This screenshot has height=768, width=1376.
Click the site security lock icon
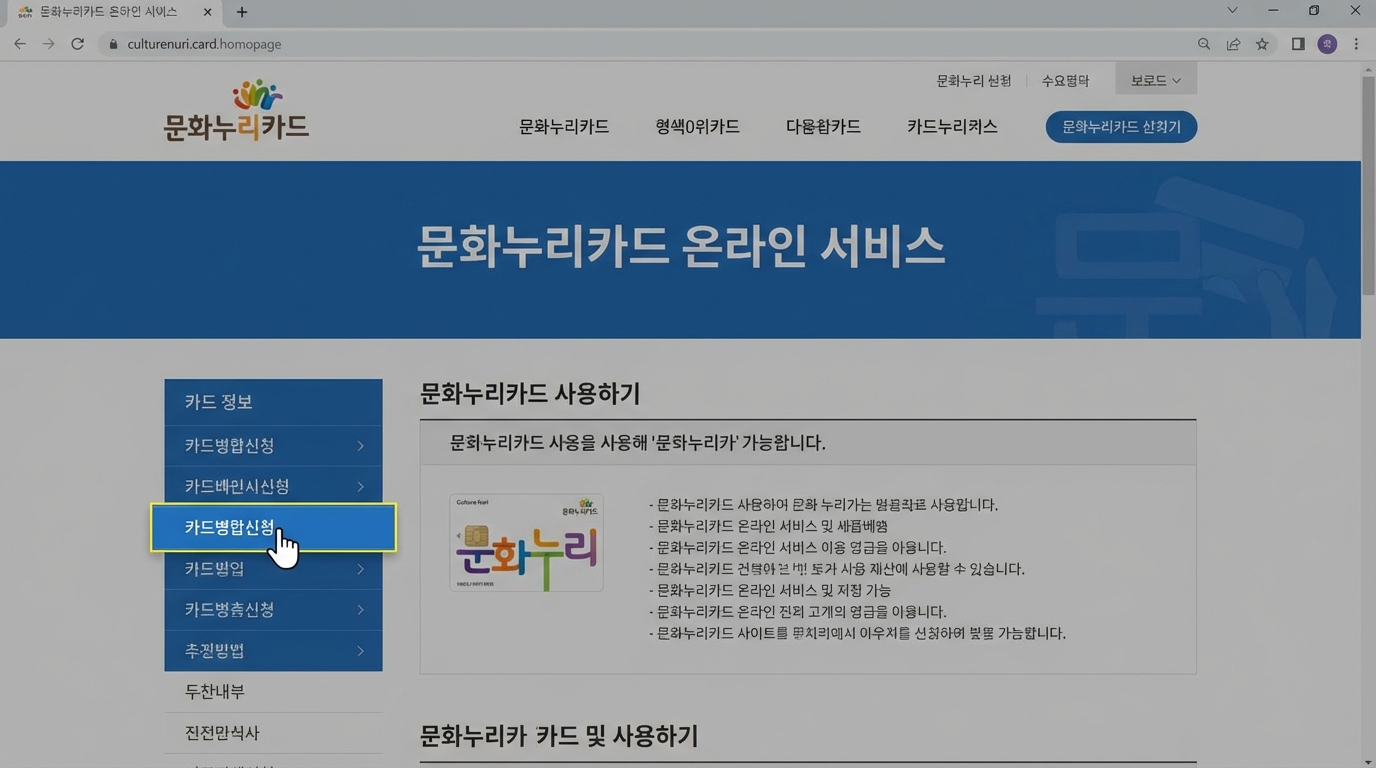(113, 44)
